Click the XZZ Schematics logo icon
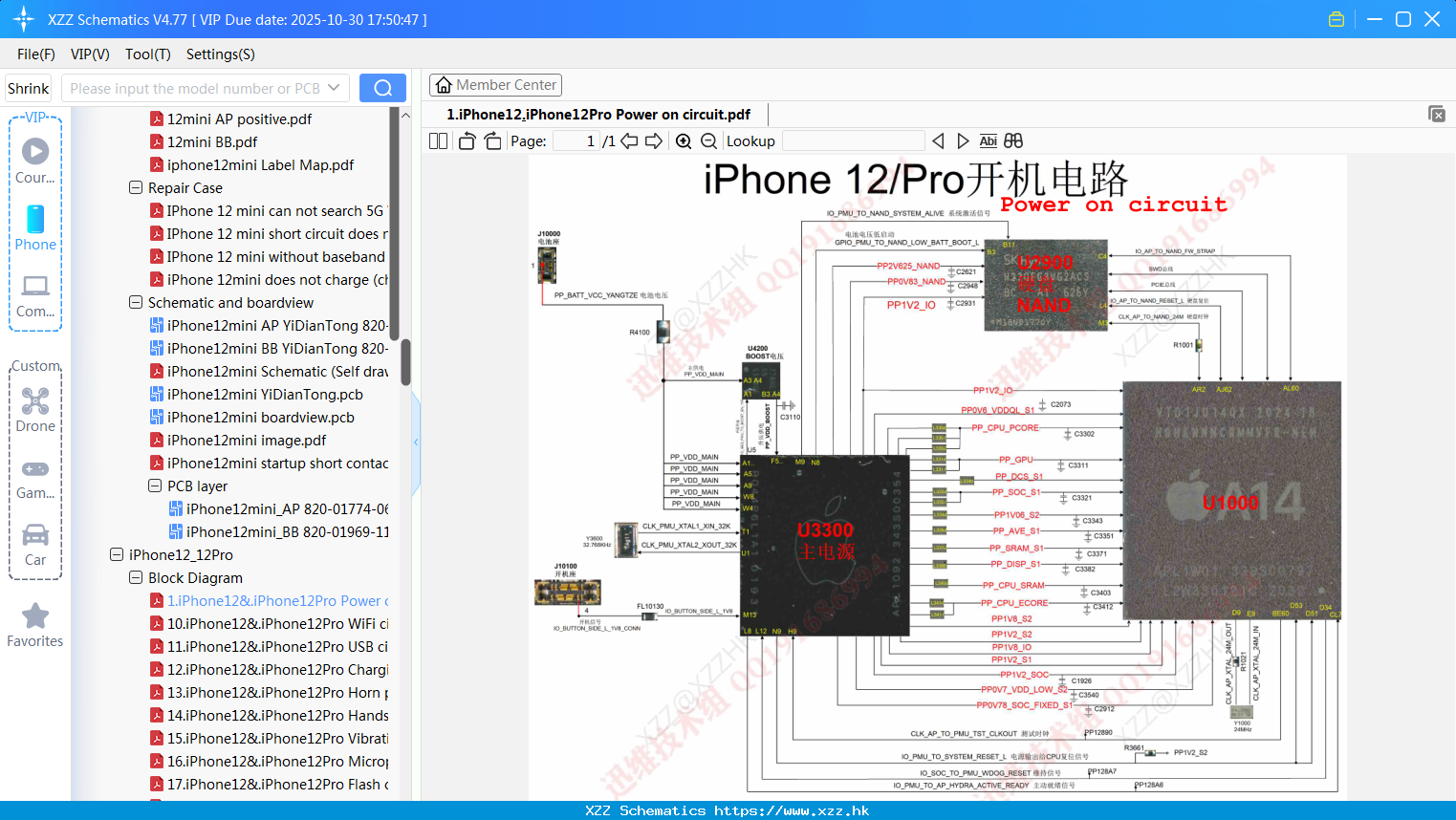 (x=24, y=19)
